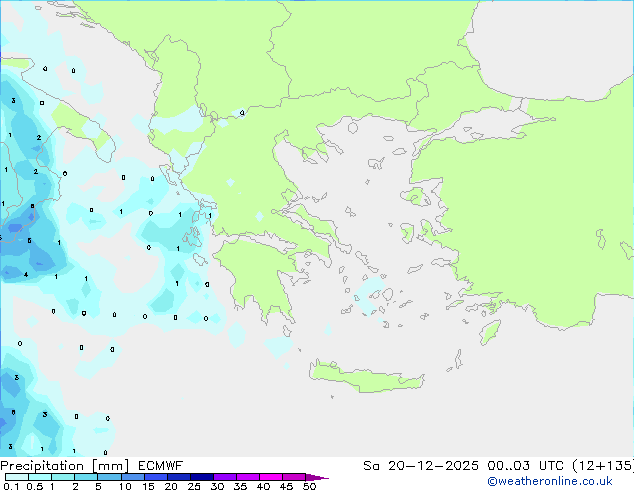
Task: Click the 20–25 mm dark blue legend box
Action: tap(179, 477)
